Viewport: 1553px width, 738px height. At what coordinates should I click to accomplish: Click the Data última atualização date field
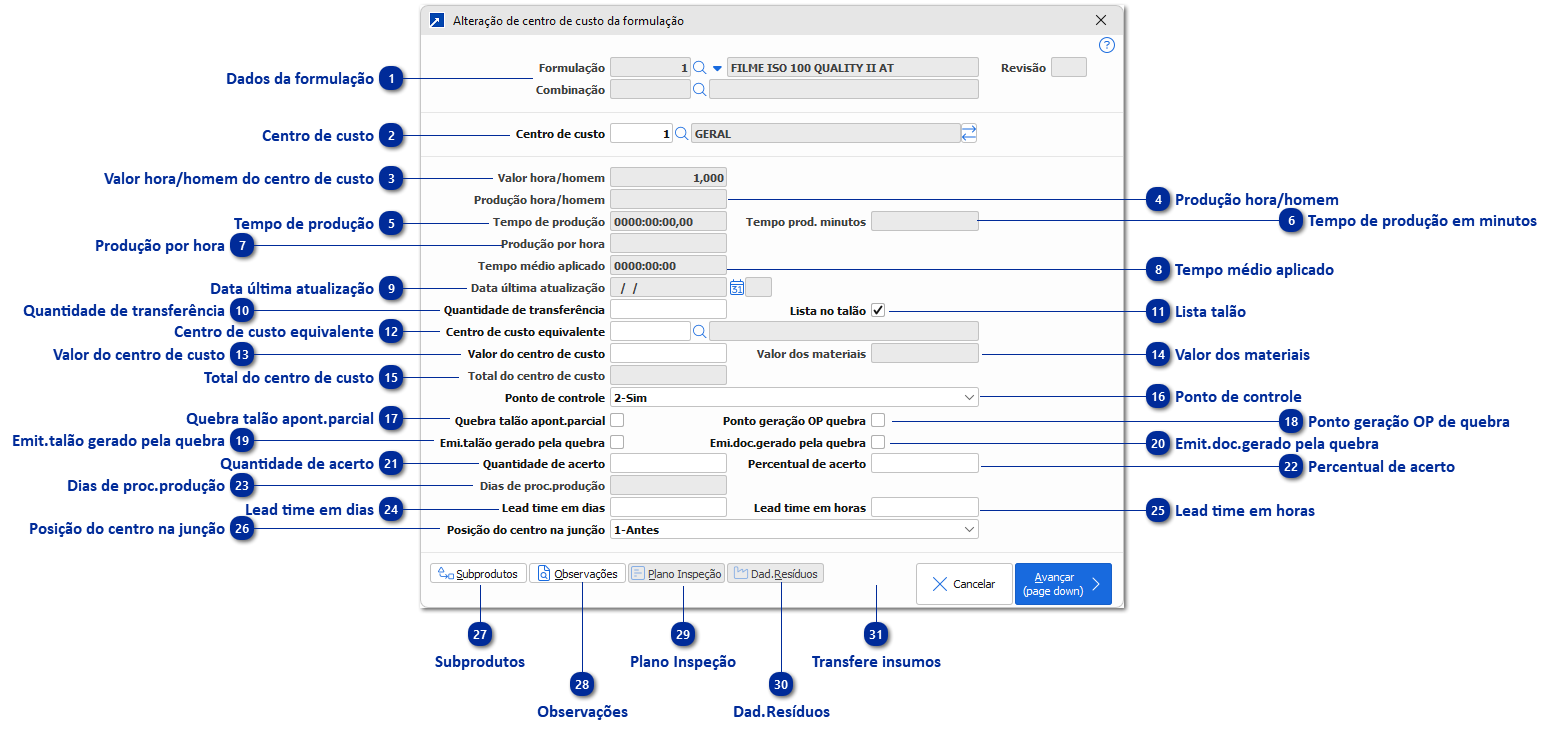pyautogui.click(x=668, y=288)
